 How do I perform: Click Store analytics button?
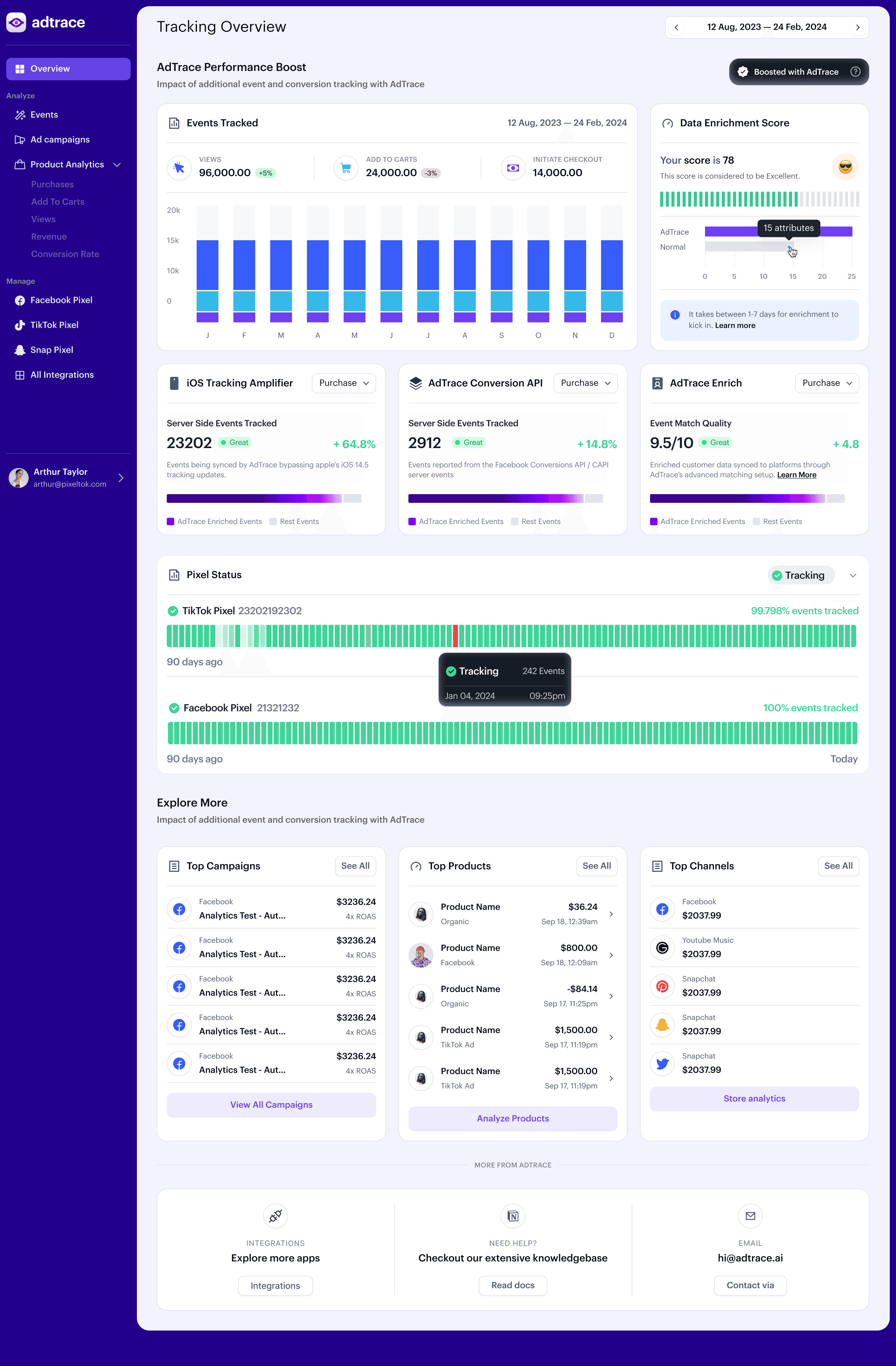pyautogui.click(x=754, y=1098)
